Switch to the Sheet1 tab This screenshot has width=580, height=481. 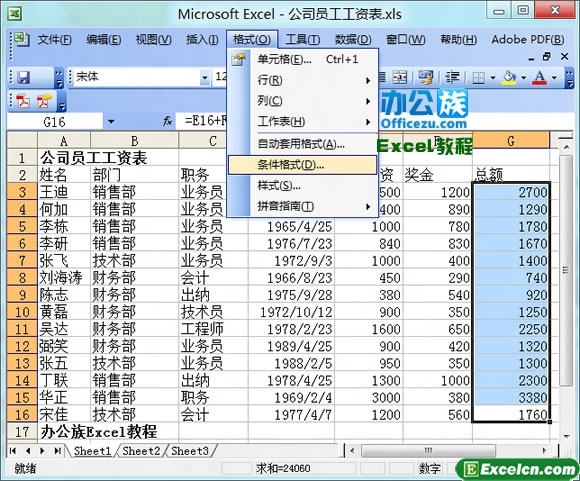click(x=92, y=451)
